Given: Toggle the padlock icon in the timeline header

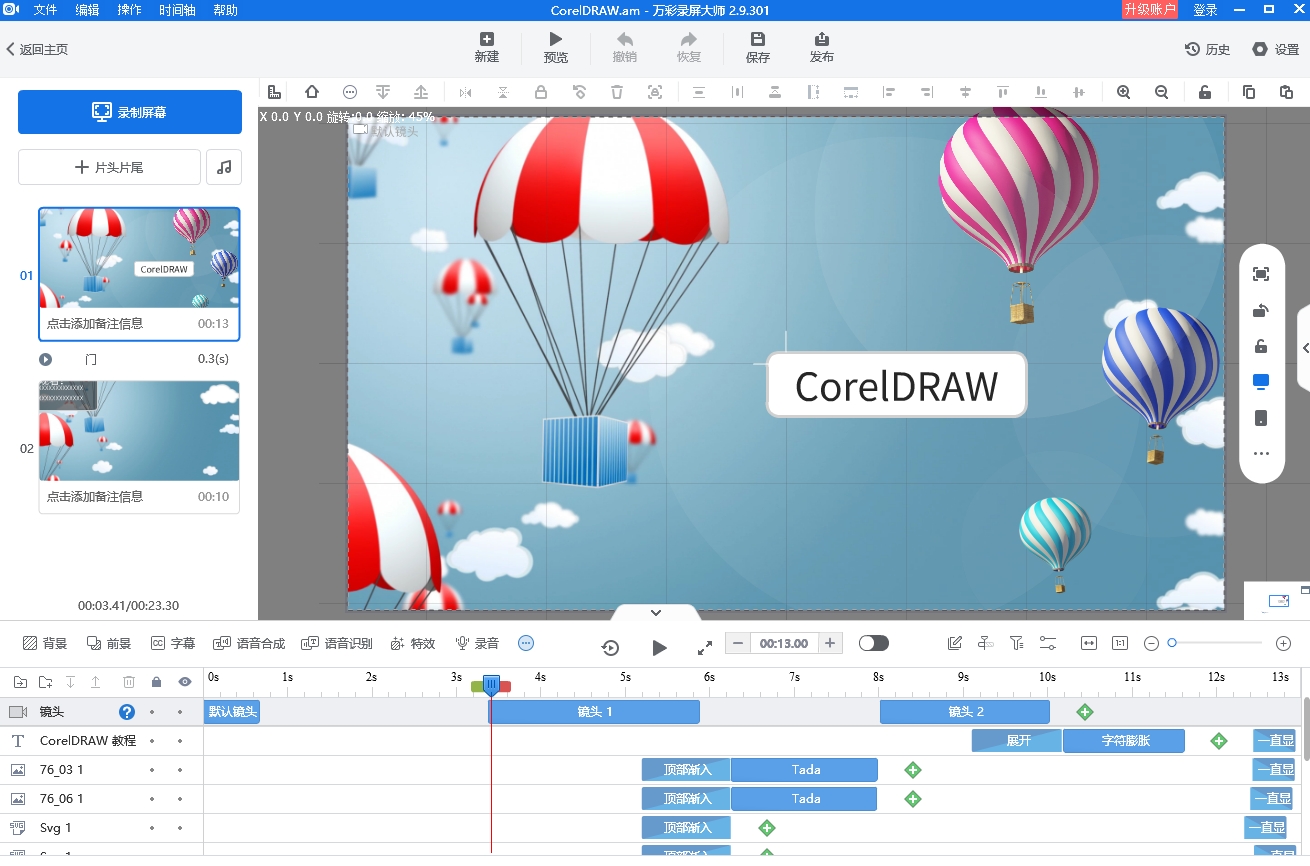Looking at the screenshot, I should [x=156, y=682].
